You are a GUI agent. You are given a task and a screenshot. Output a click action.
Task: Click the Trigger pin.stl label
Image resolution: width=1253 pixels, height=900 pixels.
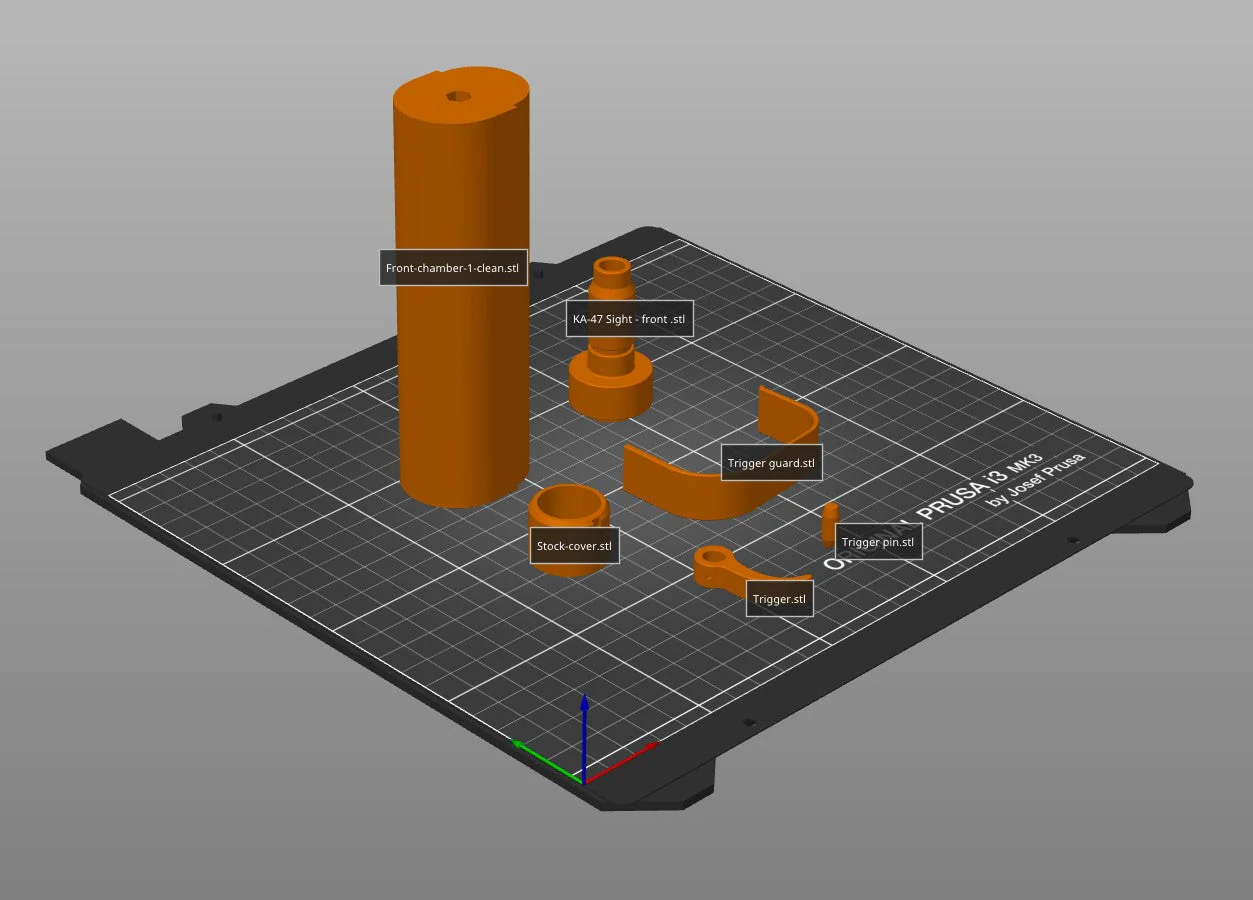click(877, 542)
